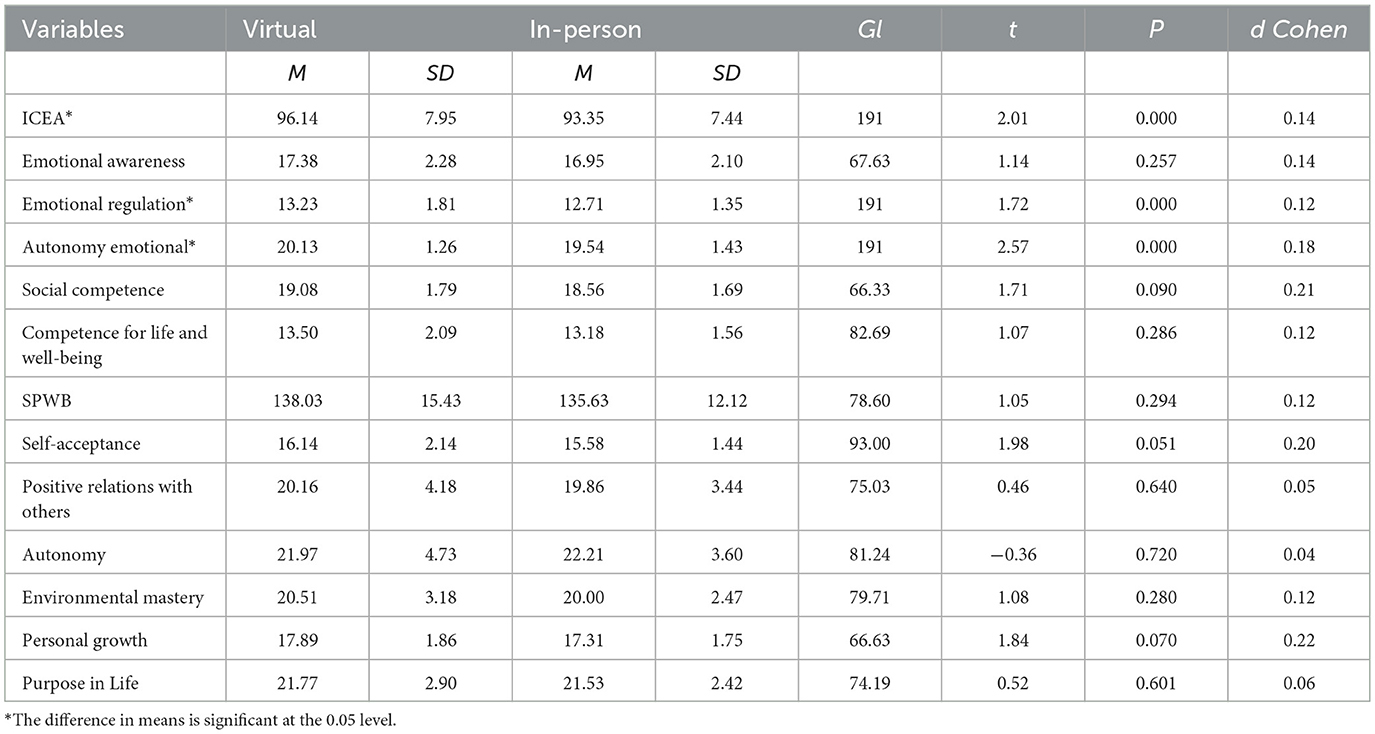Screen dimensions: 1375x734
Task: Select the d Cohen column header
Action: pyautogui.click(x=1300, y=29)
